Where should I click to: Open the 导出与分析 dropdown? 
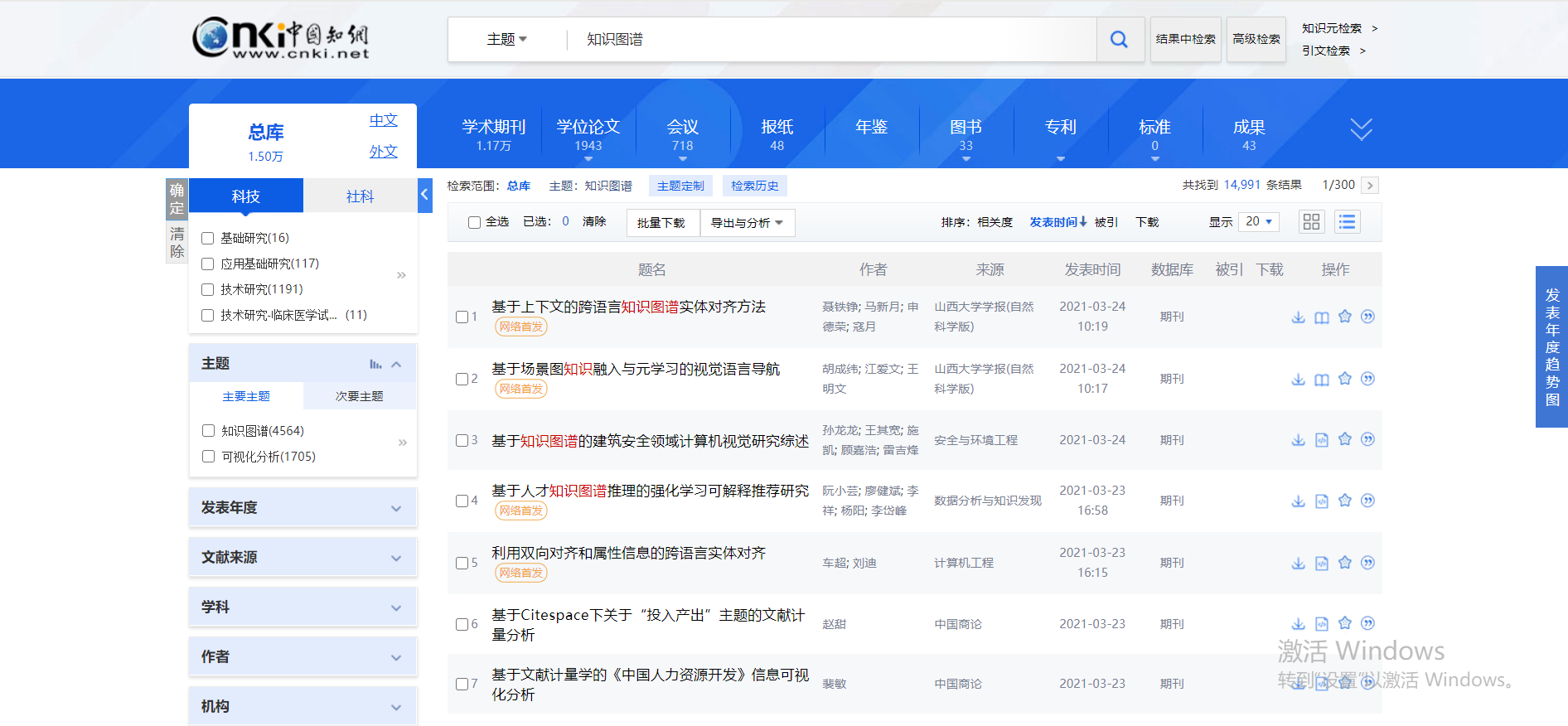click(748, 223)
